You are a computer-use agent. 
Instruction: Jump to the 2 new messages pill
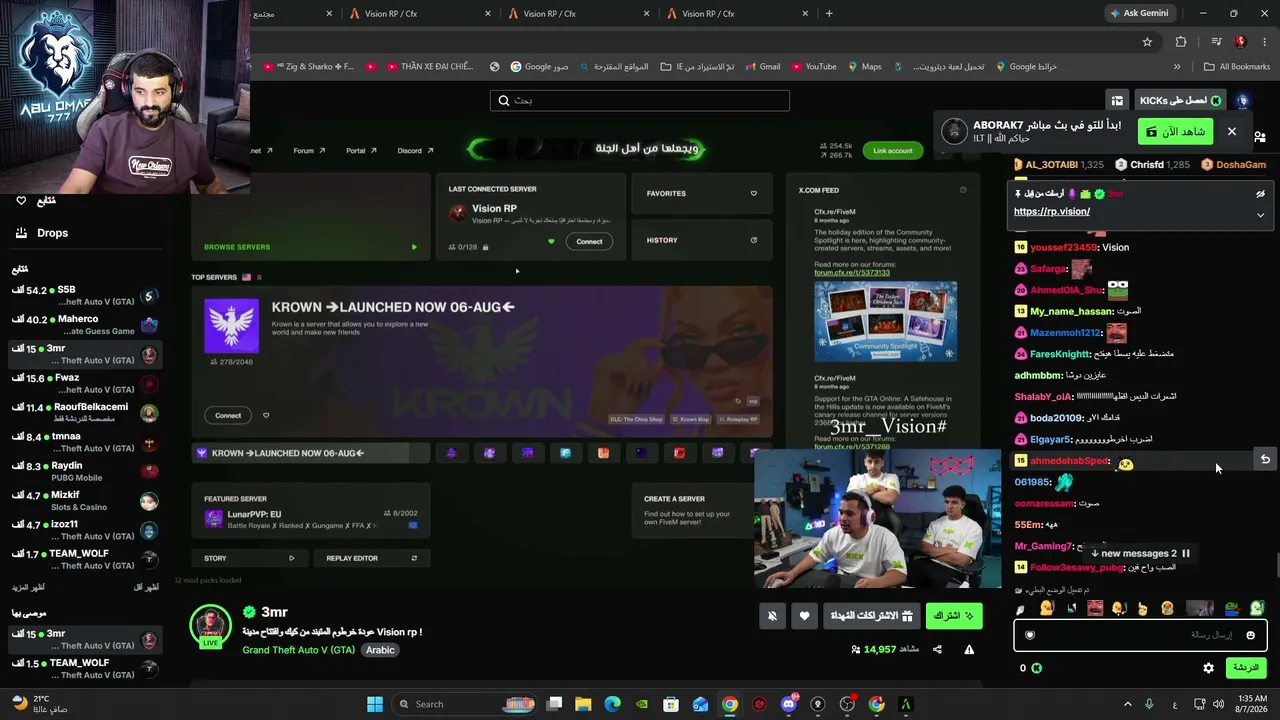pyautogui.click(x=1139, y=553)
